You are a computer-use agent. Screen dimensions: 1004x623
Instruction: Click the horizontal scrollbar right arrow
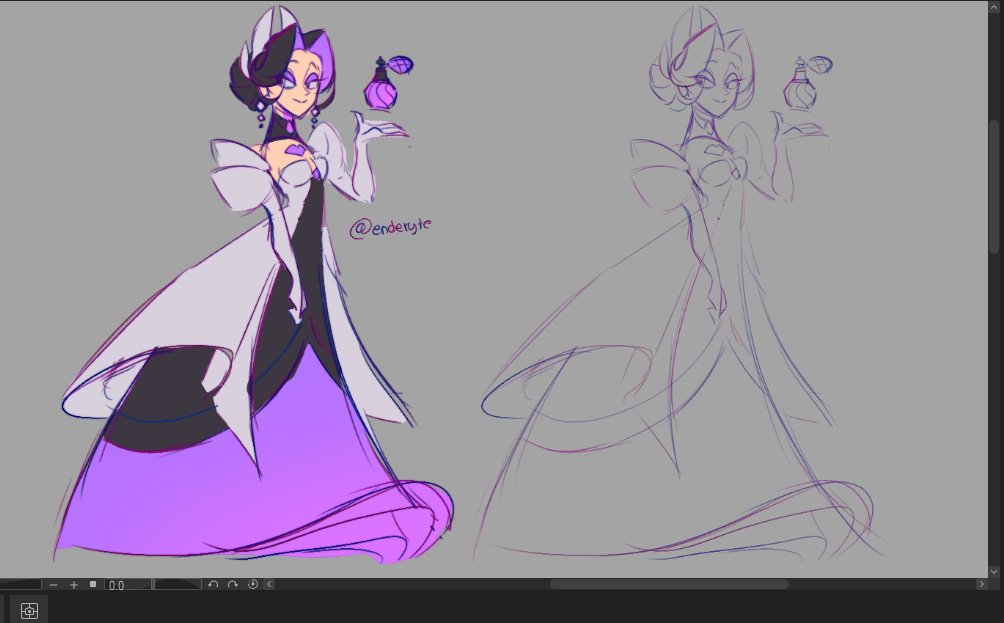[x=981, y=584]
